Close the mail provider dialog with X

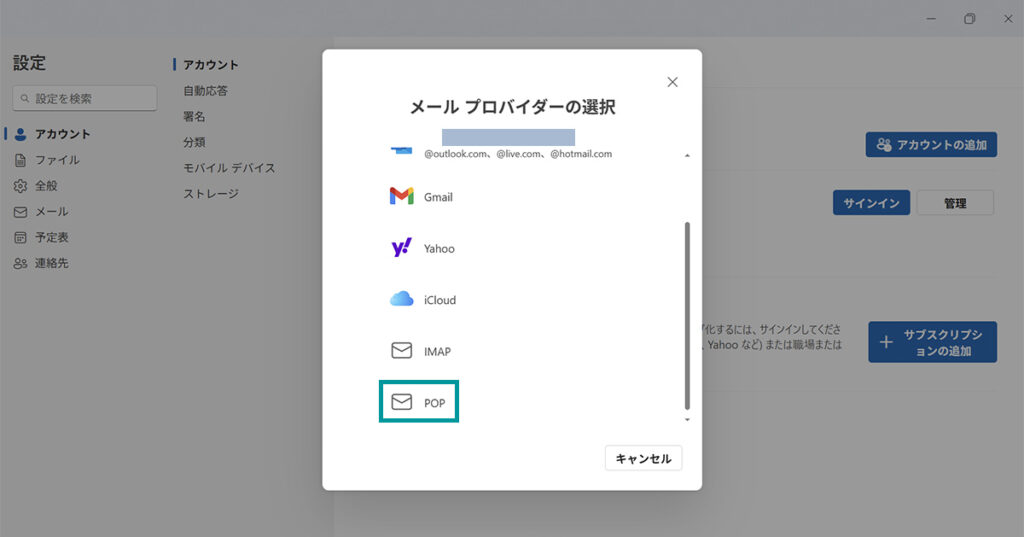point(672,82)
